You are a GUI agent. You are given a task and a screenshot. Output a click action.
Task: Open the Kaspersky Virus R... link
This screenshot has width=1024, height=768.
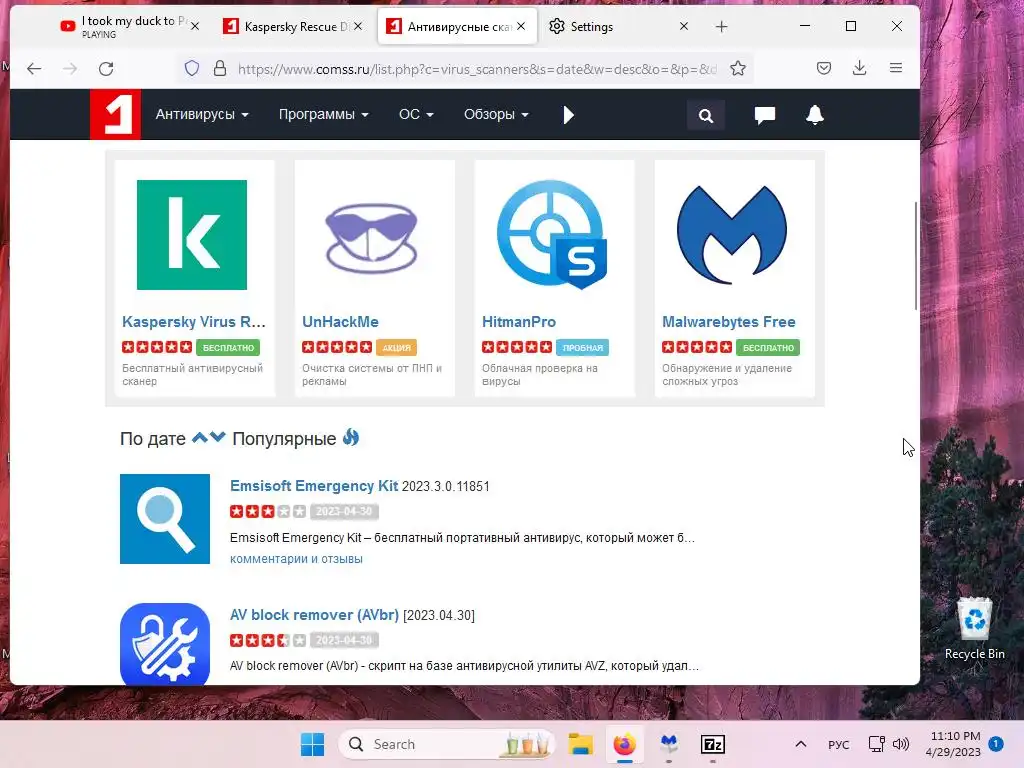[x=193, y=321]
